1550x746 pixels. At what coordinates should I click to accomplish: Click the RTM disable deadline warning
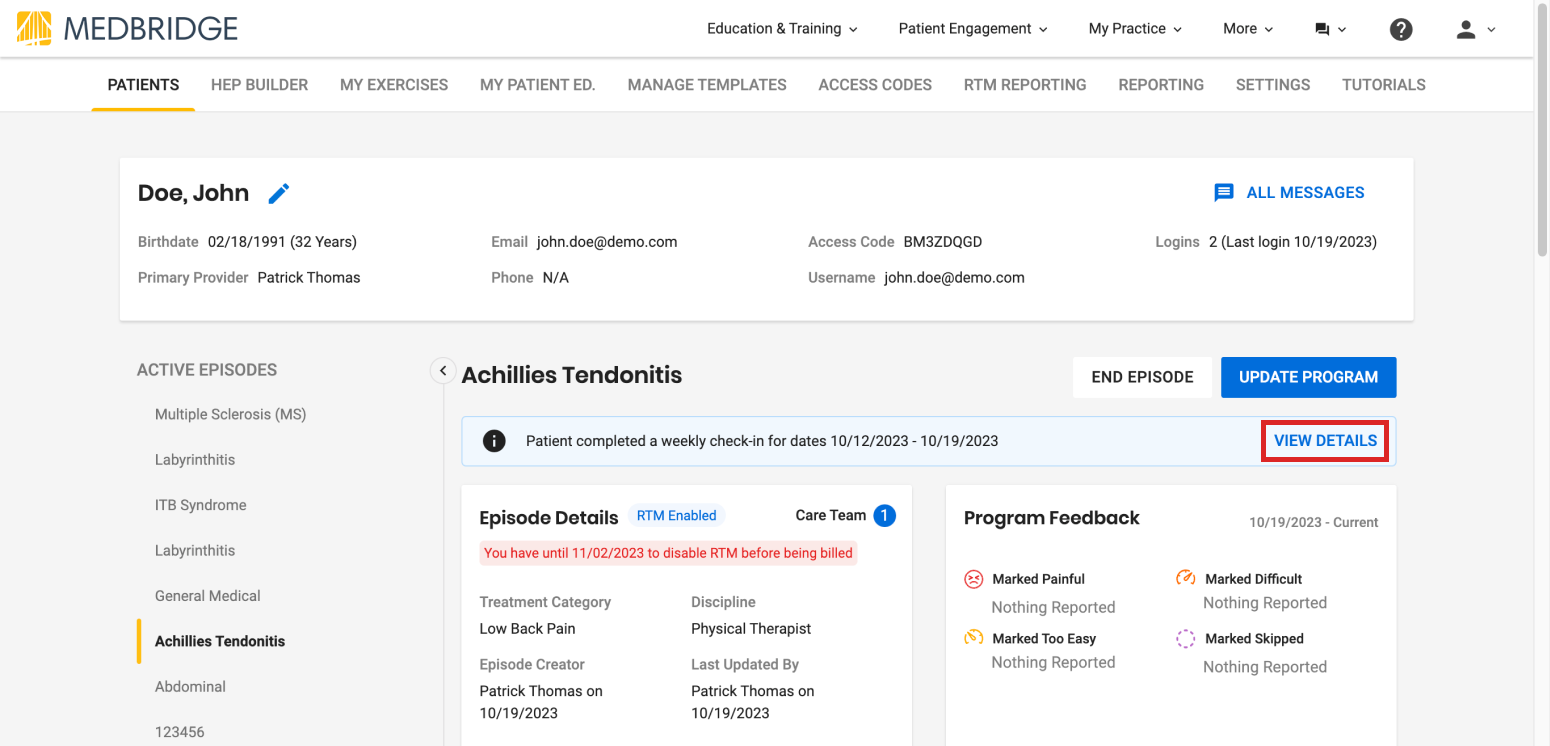click(668, 553)
